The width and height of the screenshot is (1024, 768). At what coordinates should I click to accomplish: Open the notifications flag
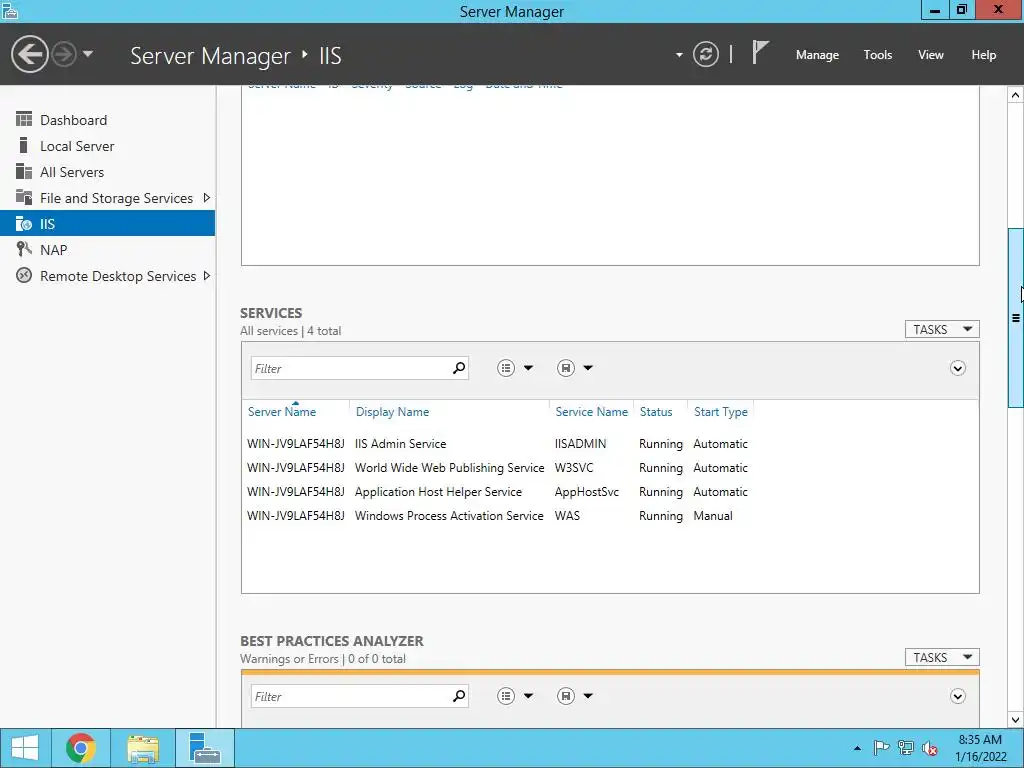[x=760, y=53]
